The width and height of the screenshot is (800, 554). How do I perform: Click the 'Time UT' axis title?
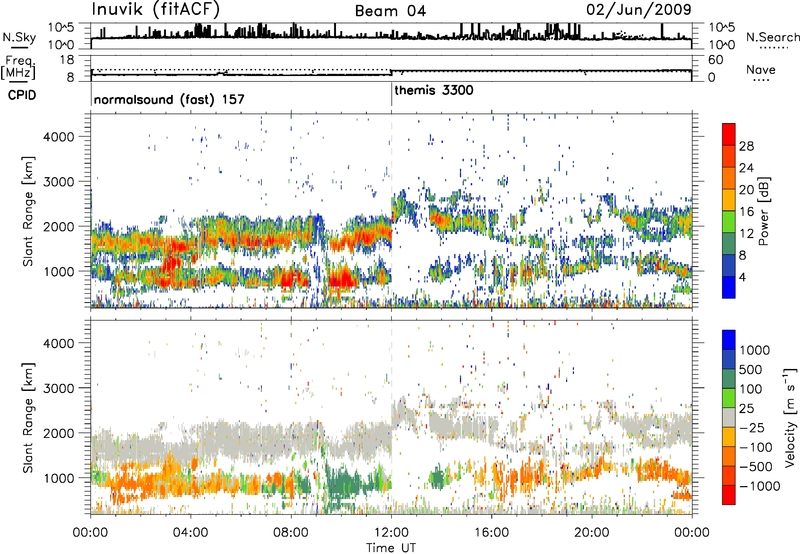pos(391,548)
